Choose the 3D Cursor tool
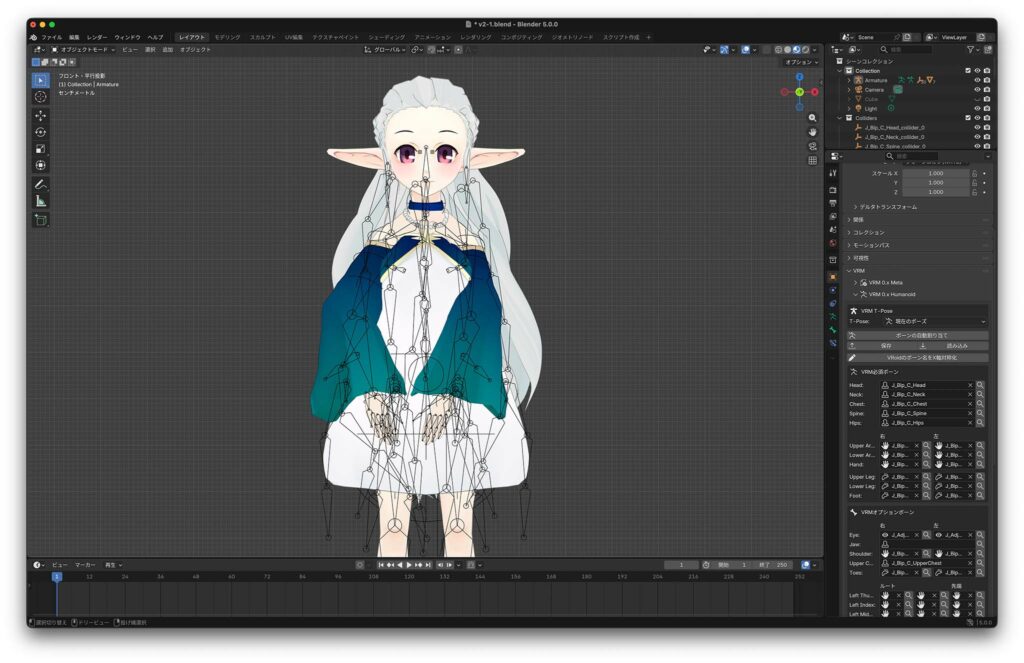1024x663 pixels. point(40,97)
